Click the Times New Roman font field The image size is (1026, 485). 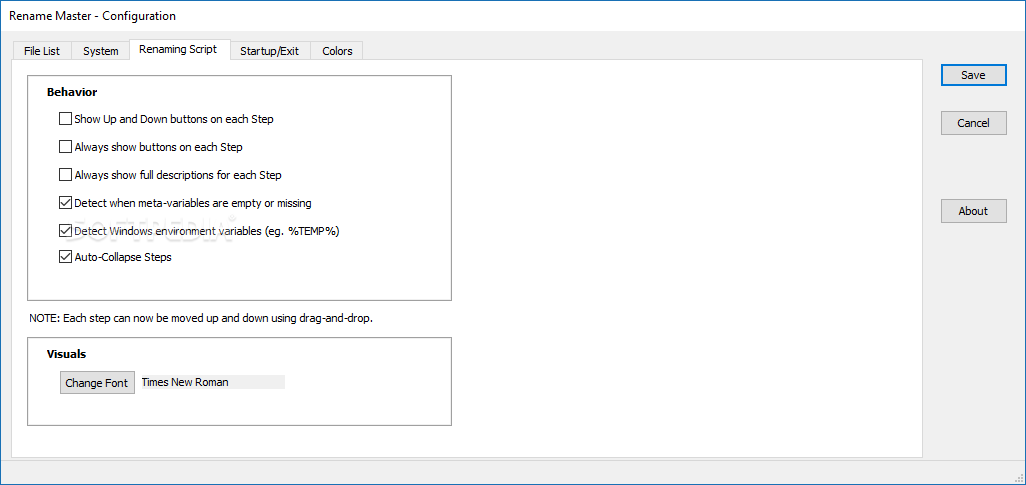click(213, 382)
